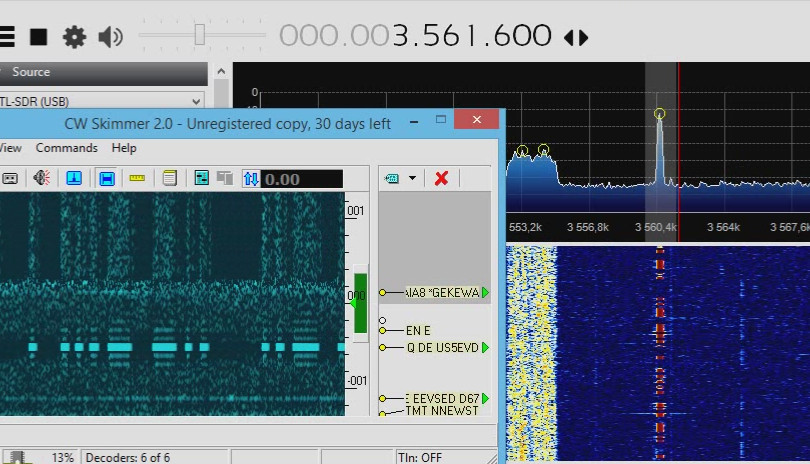Collapse the Source panel header
The width and height of the screenshot is (810, 464).
(x=103, y=72)
